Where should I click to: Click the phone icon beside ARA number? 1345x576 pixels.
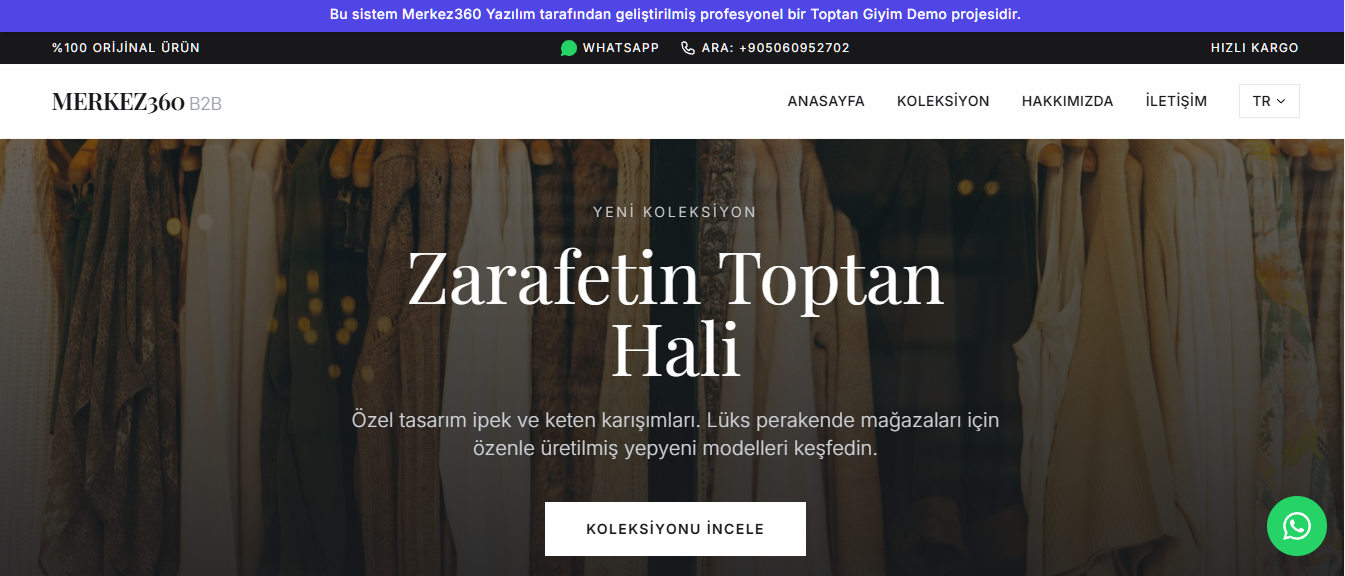click(688, 48)
